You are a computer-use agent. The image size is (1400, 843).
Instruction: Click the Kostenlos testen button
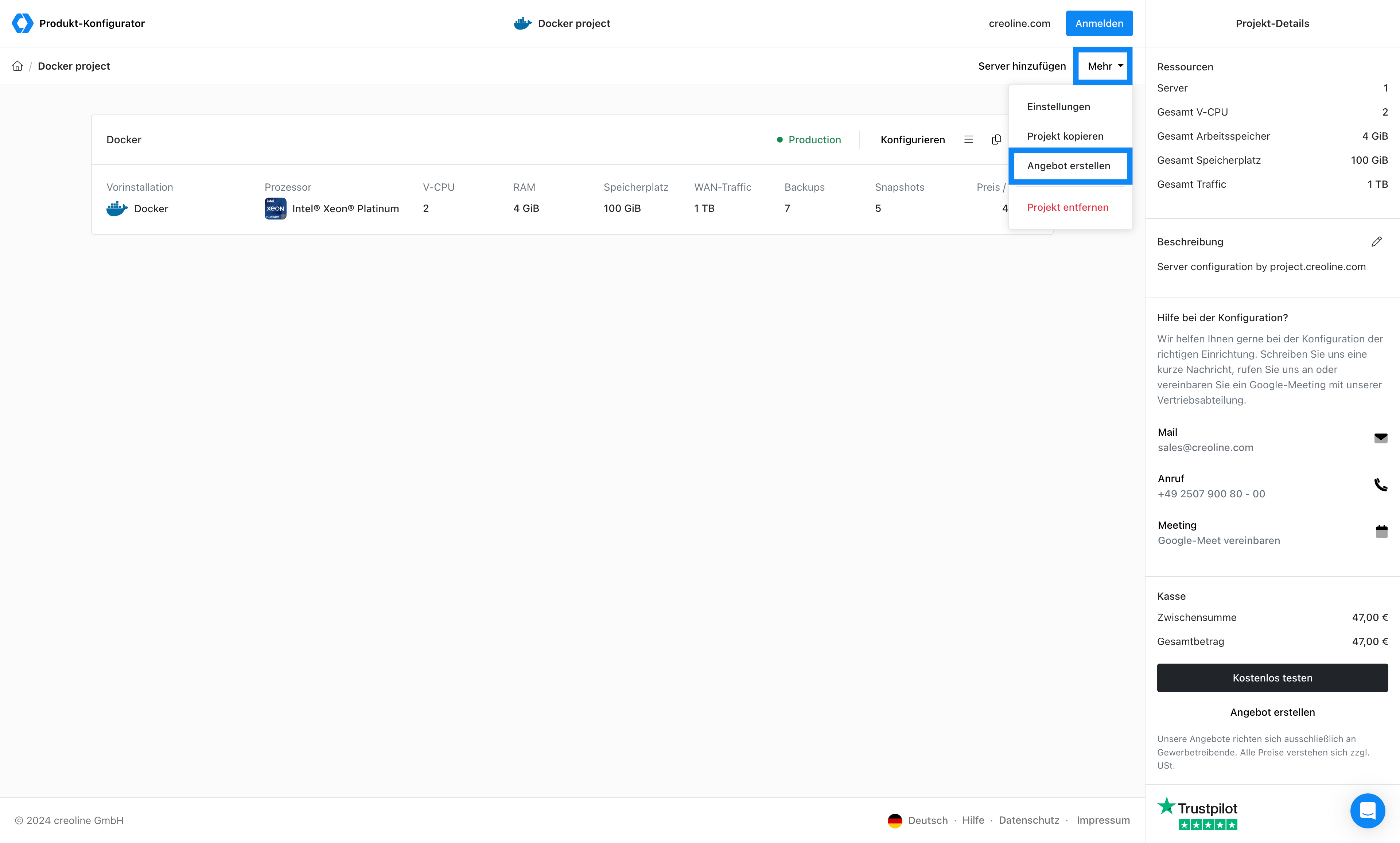click(x=1272, y=678)
